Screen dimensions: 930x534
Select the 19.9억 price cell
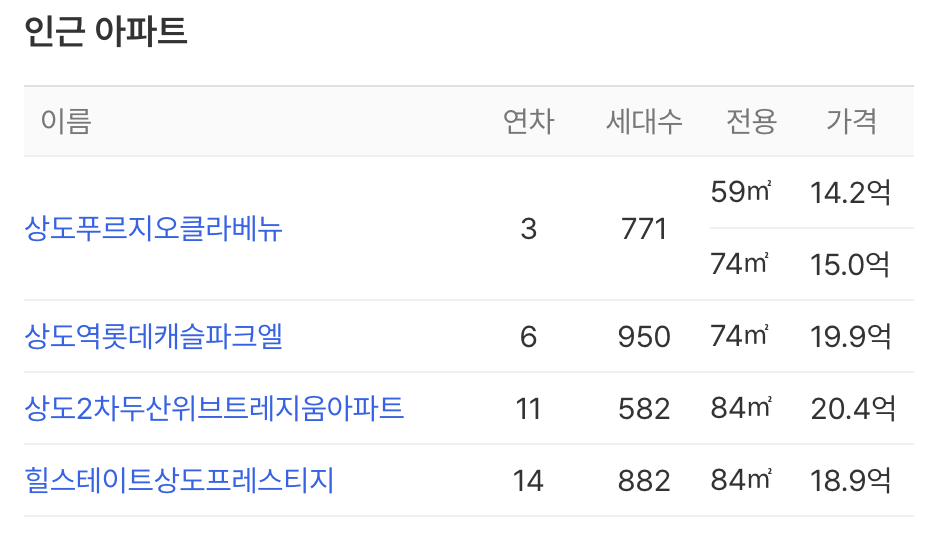point(850,336)
